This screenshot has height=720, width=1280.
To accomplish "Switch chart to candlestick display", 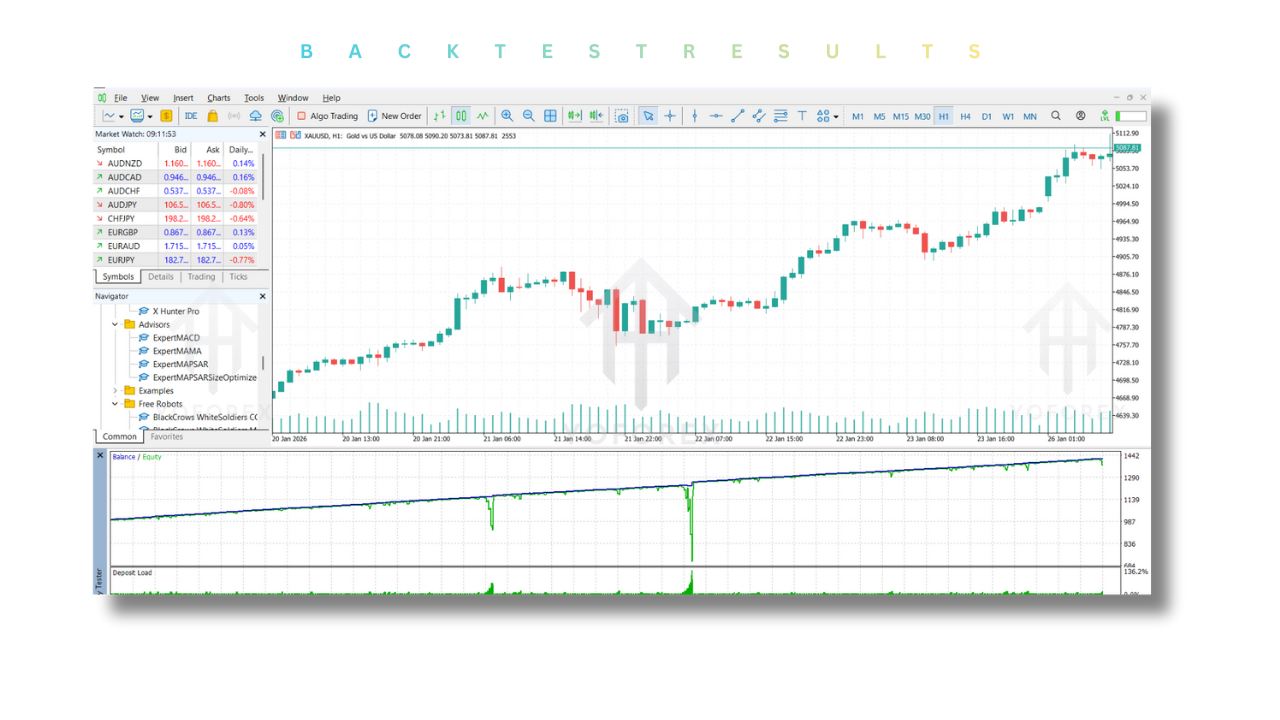I will (461, 116).
